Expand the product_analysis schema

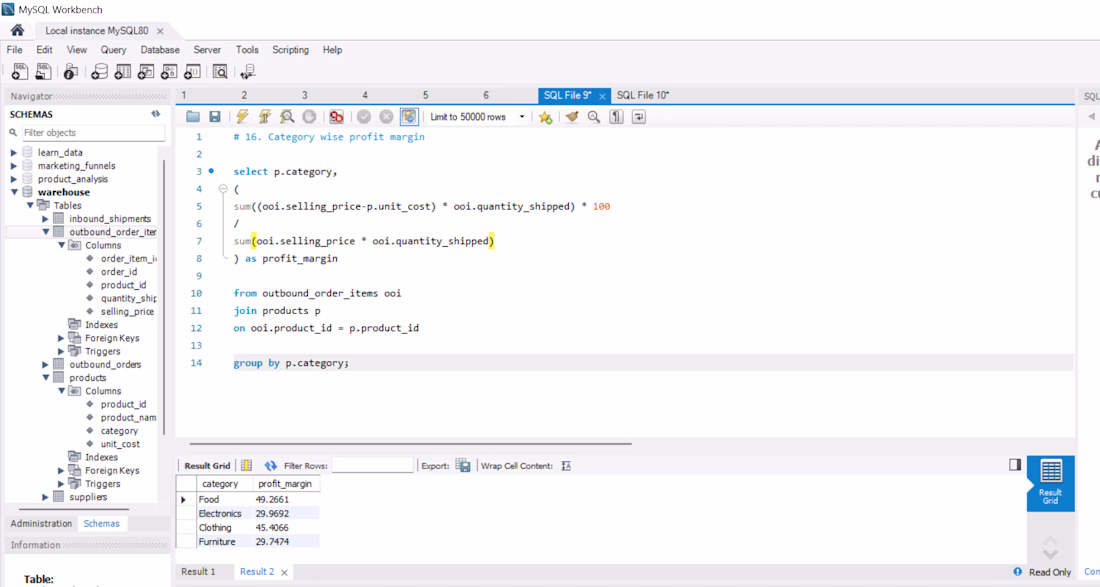tap(13, 179)
